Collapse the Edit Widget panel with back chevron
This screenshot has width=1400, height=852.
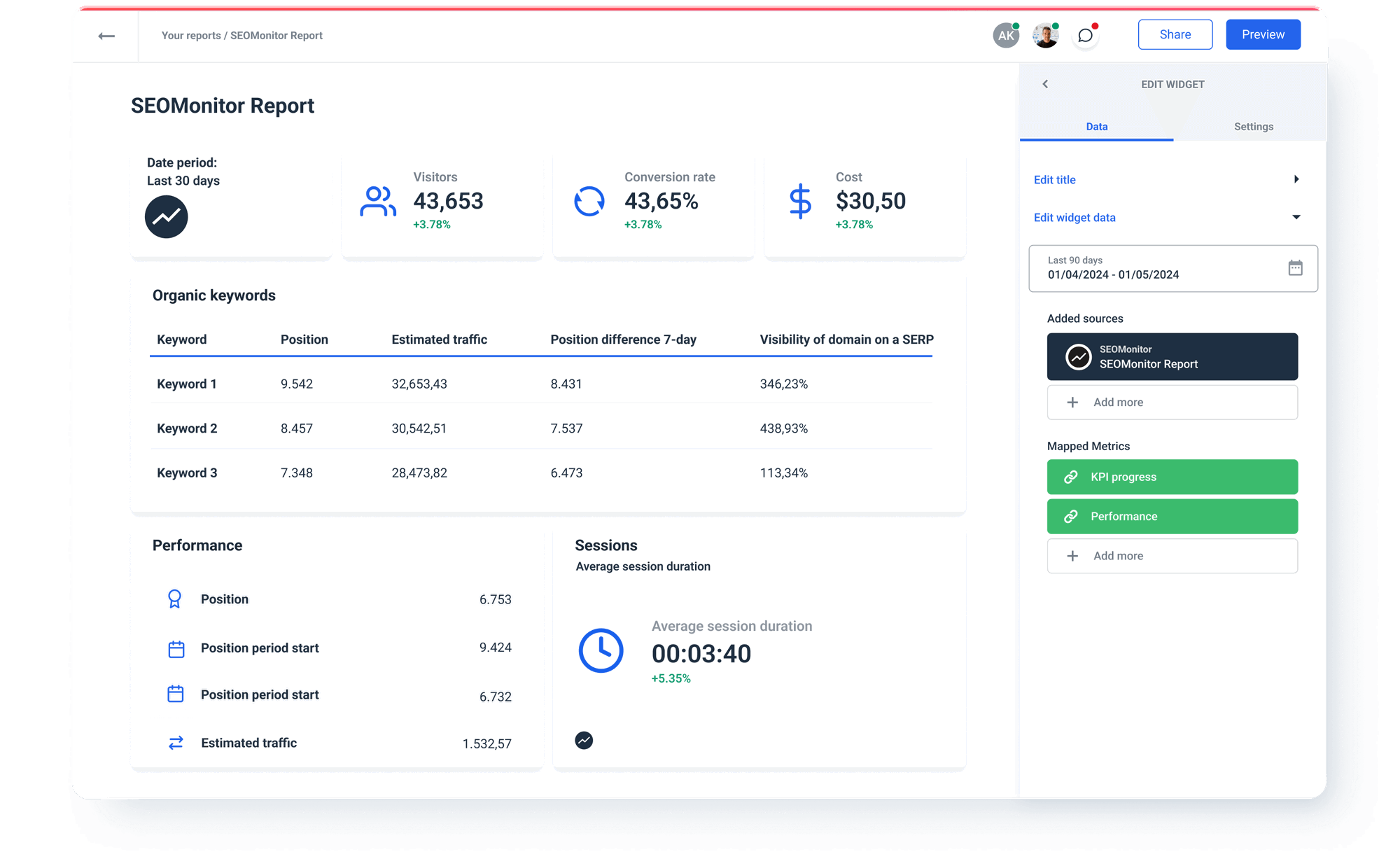1045,83
